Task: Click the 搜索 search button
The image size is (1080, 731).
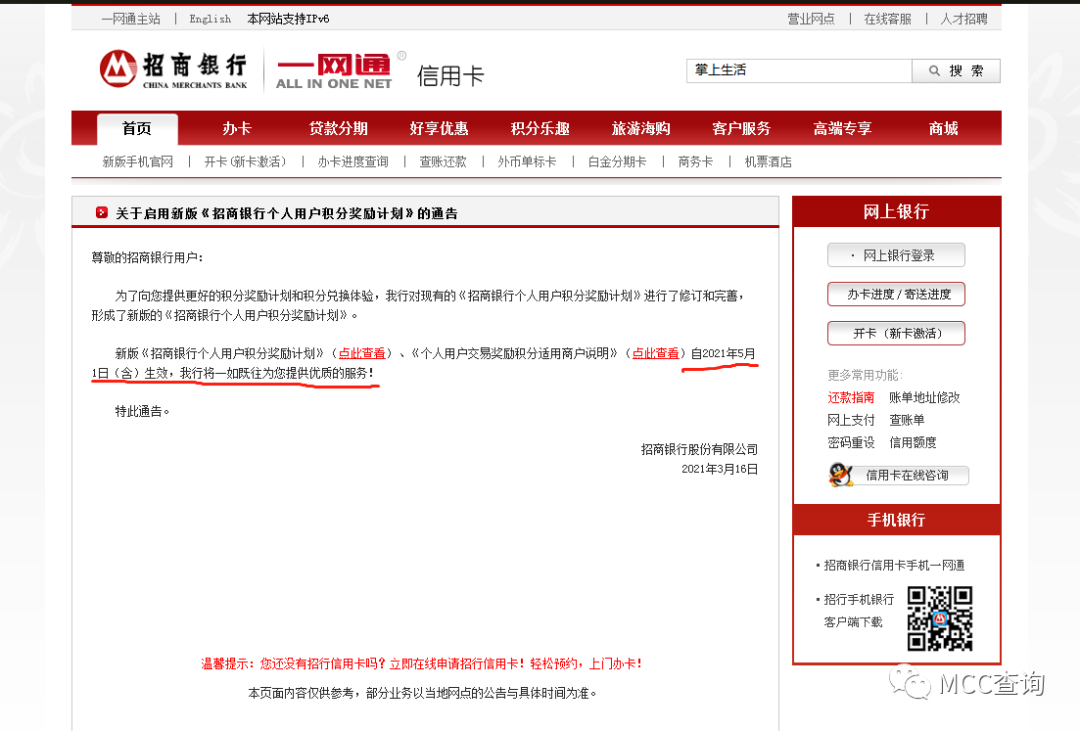Action: (956, 70)
